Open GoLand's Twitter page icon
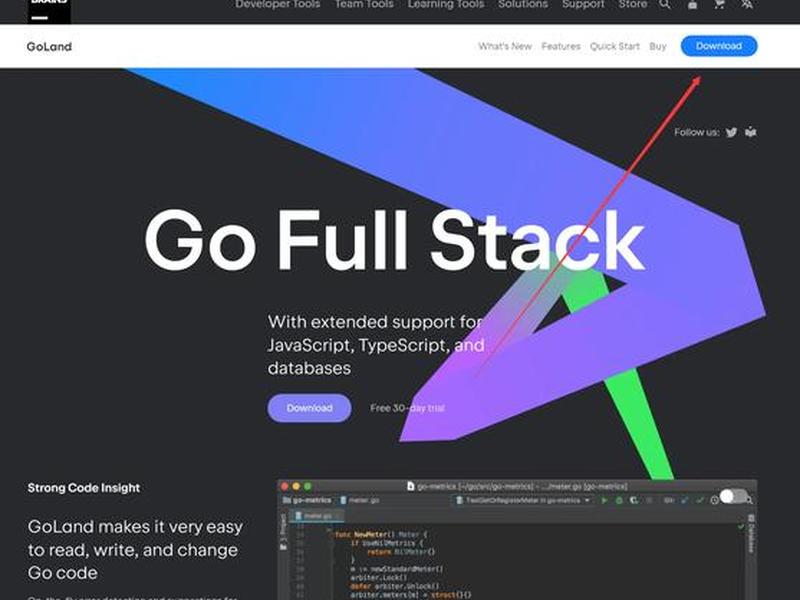Viewport: 800px width, 600px height. point(731,132)
